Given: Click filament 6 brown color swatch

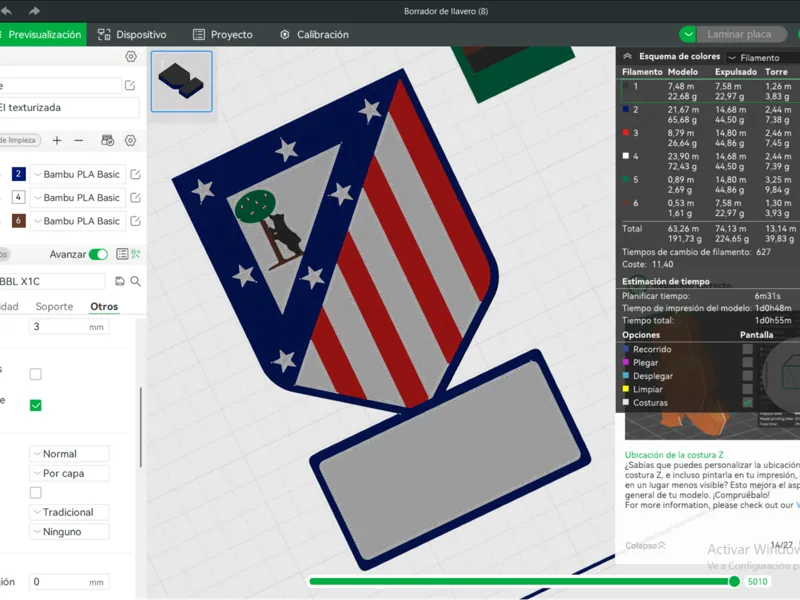Looking at the screenshot, I should pyautogui.click(x=18, y=220).
